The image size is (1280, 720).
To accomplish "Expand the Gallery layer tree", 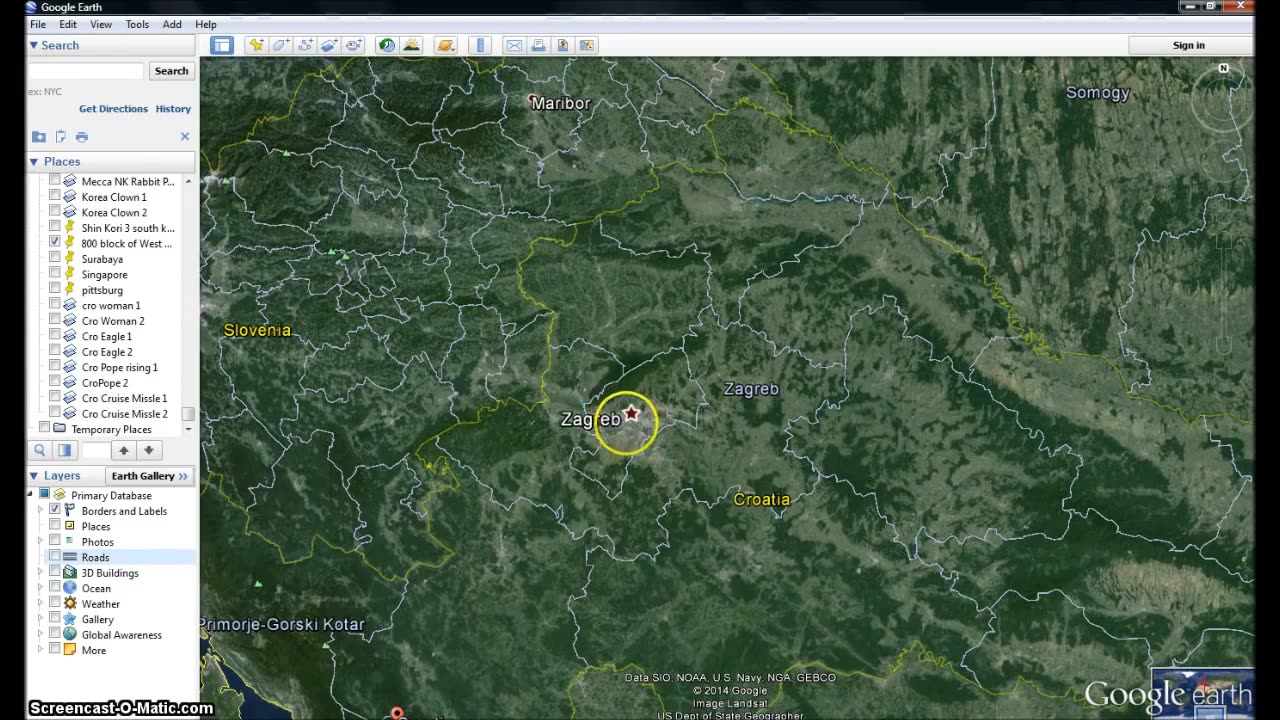I will click(41, 619).
